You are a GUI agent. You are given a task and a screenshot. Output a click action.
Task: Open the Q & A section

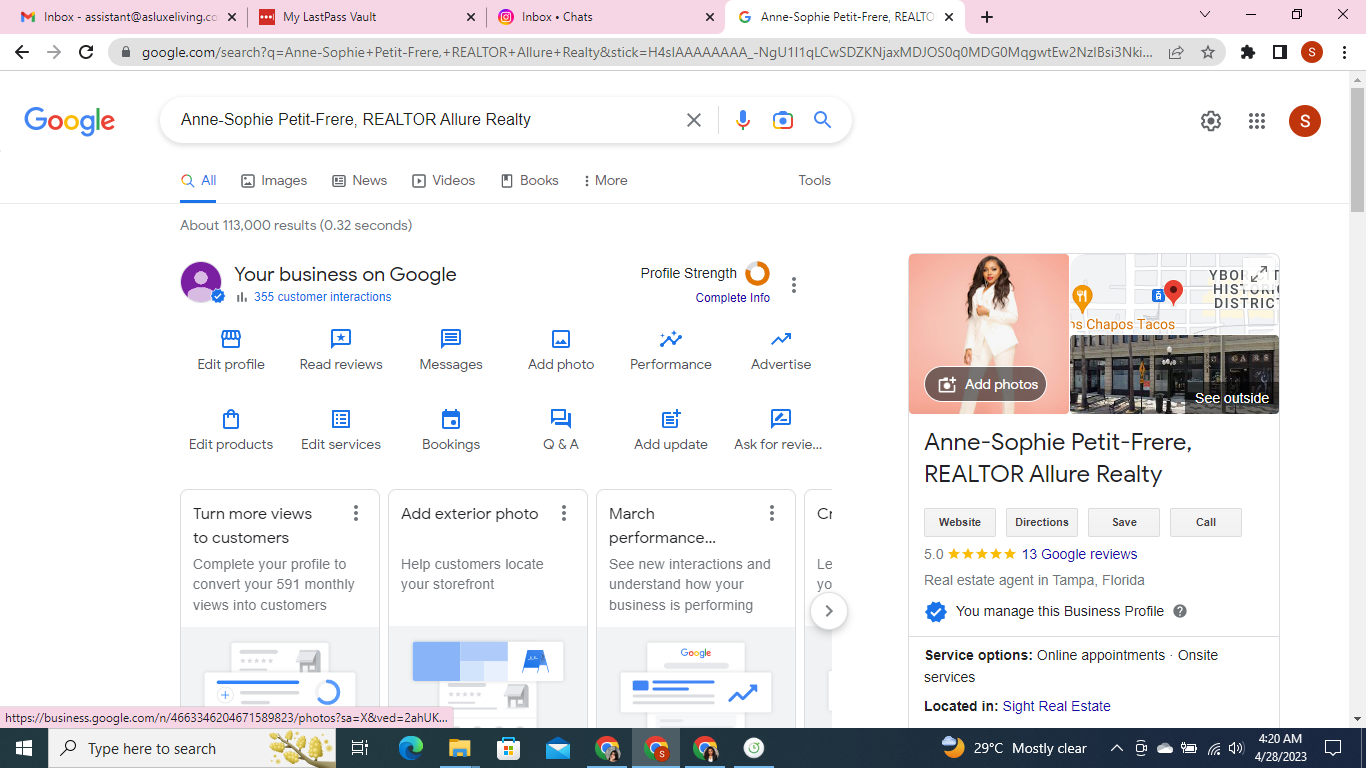tap(561, 431)
